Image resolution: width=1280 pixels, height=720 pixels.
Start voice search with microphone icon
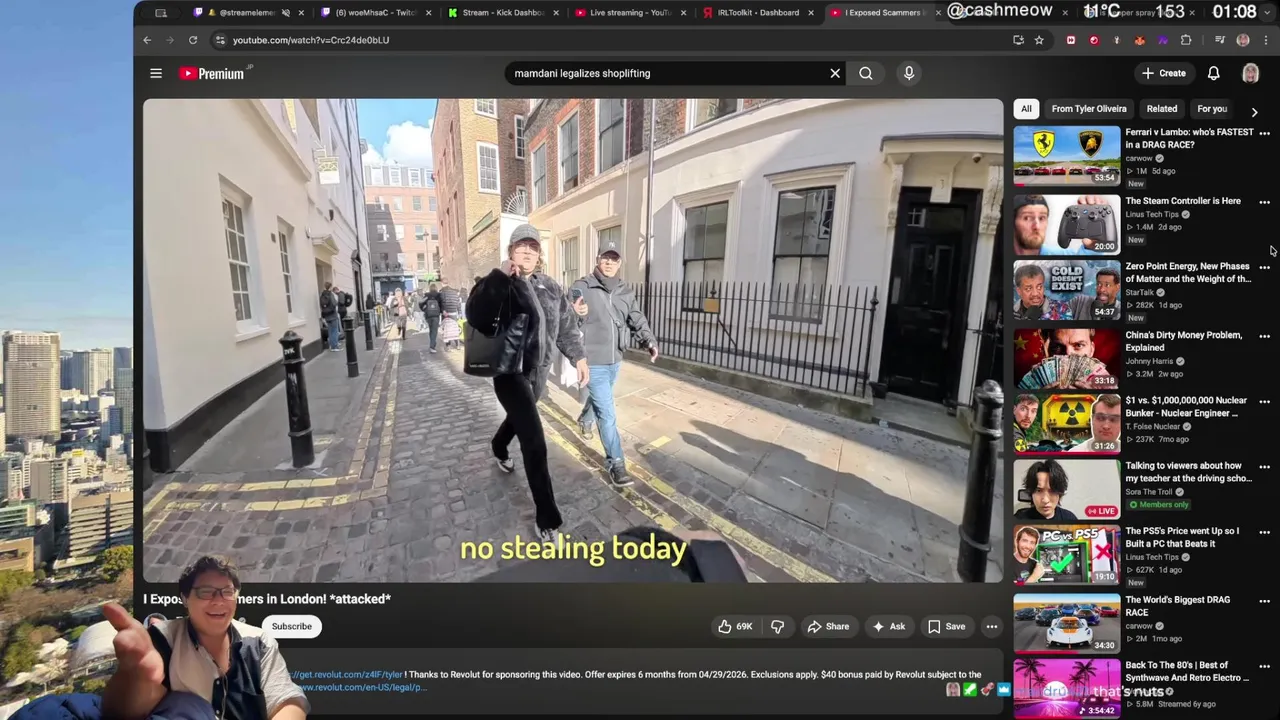point(909,73)
